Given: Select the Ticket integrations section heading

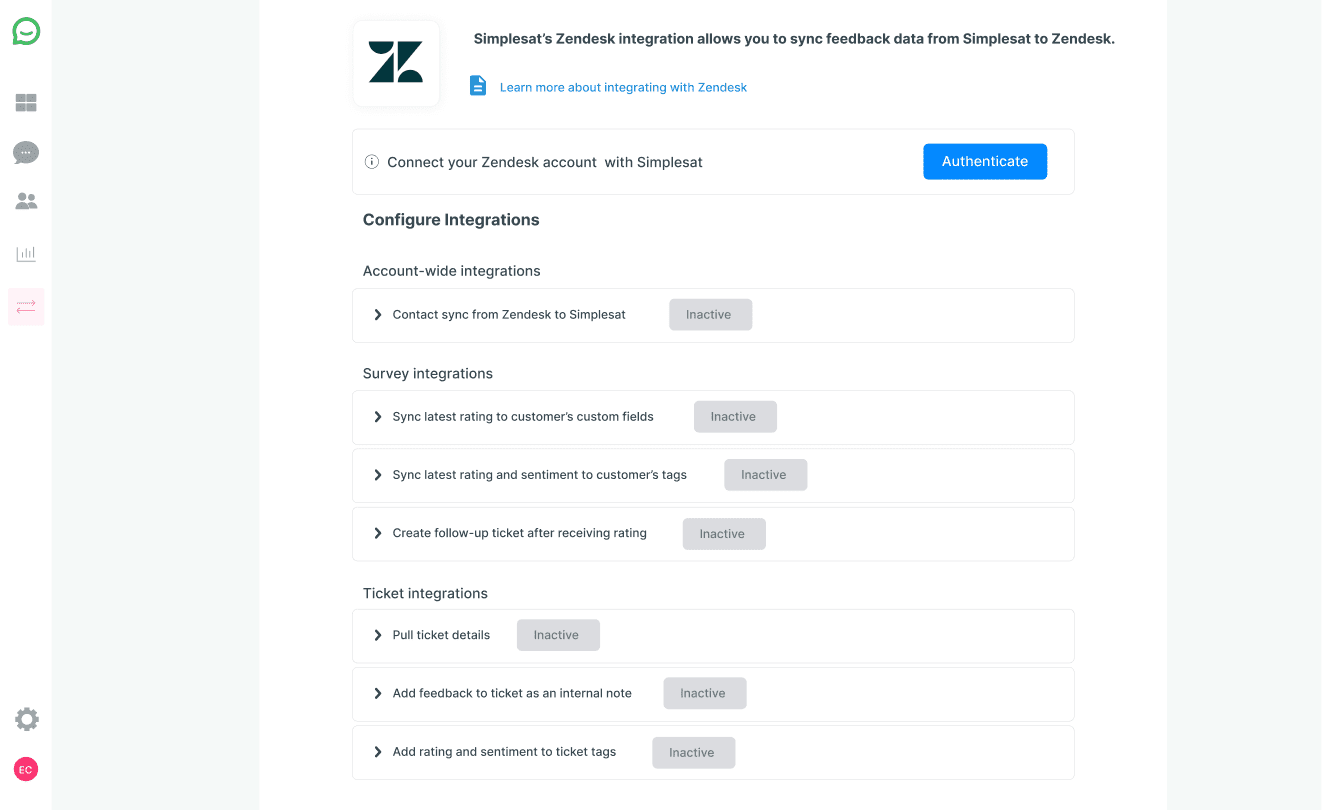Looking at the screenshot, I should tap(425, 593).
